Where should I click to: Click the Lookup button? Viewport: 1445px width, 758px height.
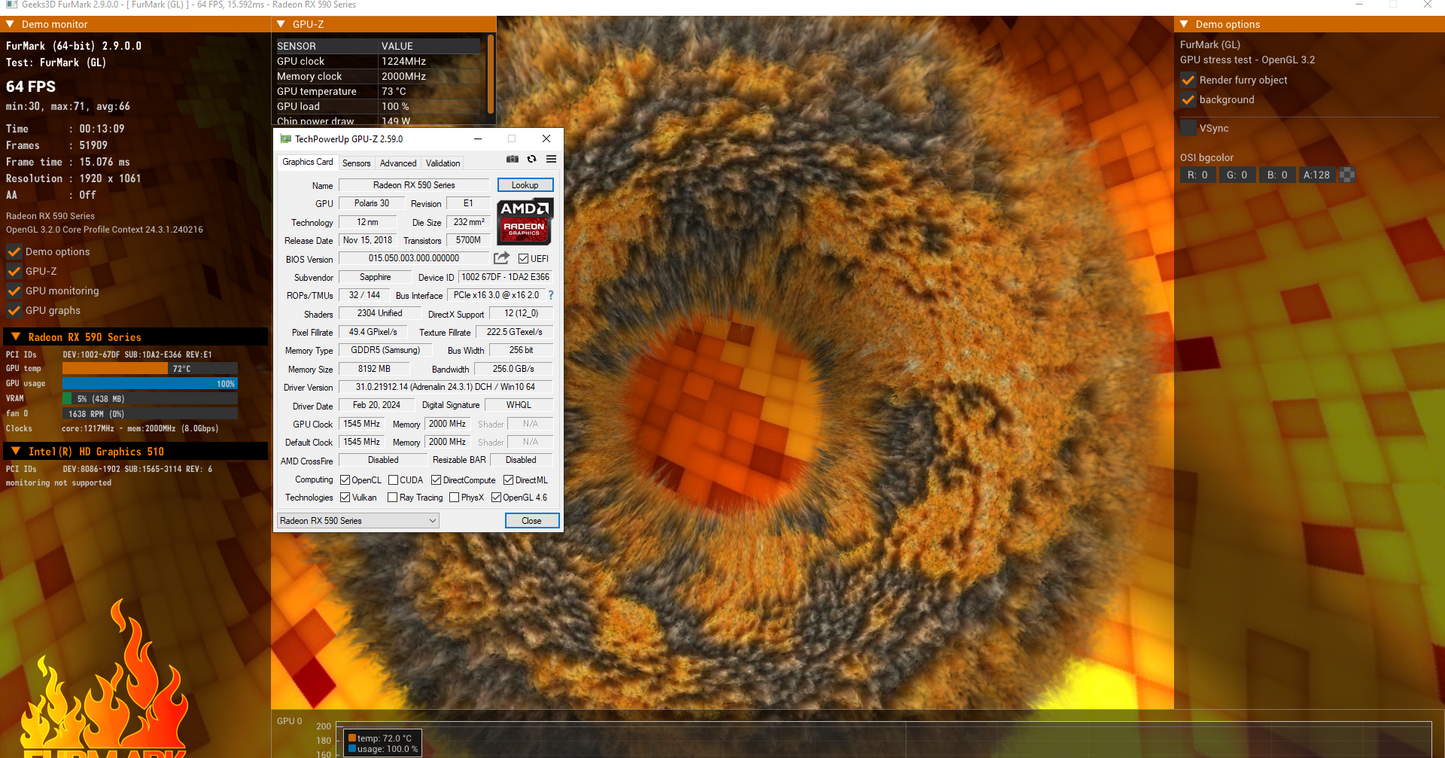pos(525,185)
